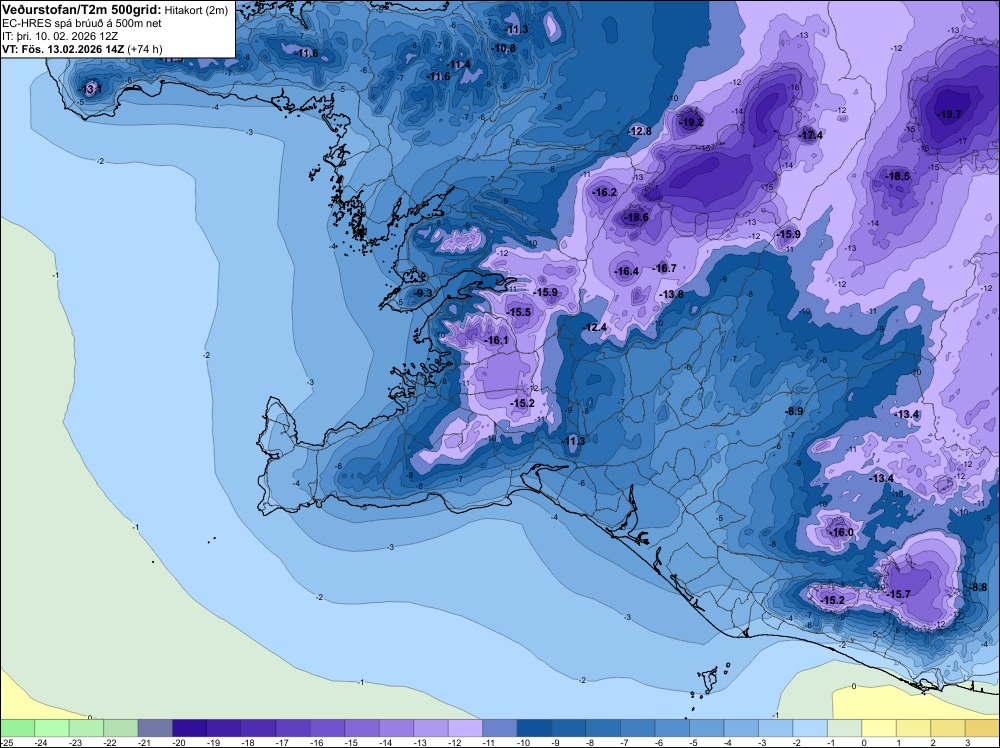This screenshot has height=748, width=1000.
Task: Click the -8.8 temperature label
Action: (978, 588)
